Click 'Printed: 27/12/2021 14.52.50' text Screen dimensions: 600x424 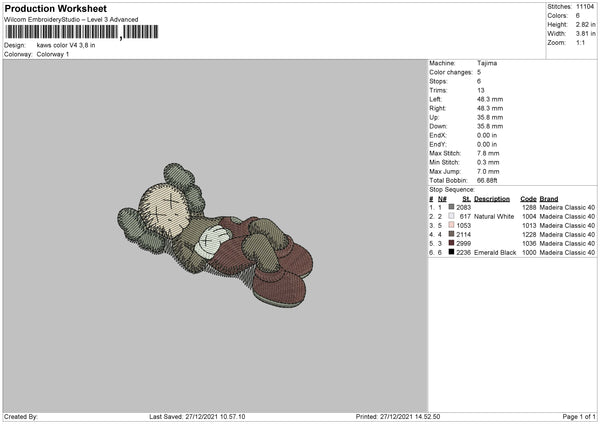click(398, 416)
